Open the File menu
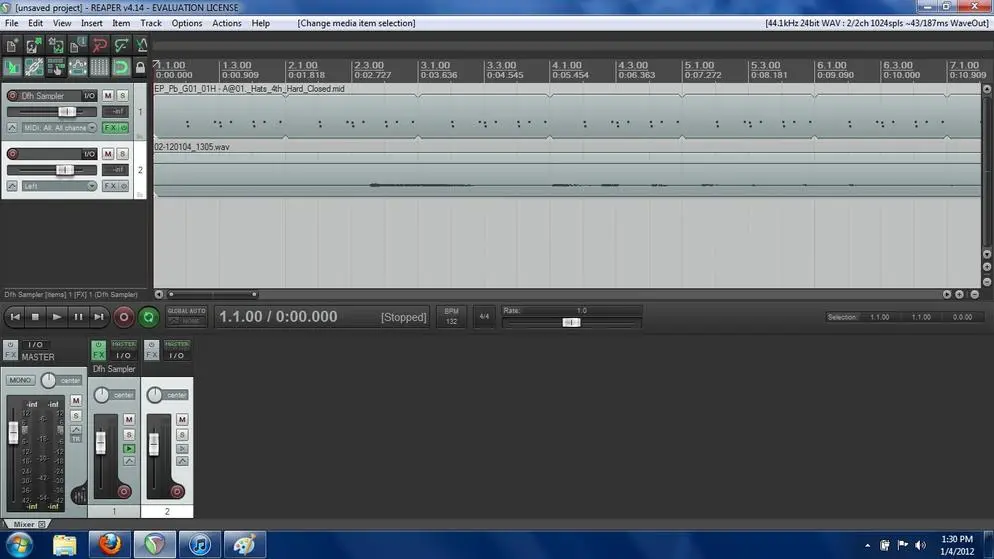Screen dimensions: 994x559 (11, 23)
